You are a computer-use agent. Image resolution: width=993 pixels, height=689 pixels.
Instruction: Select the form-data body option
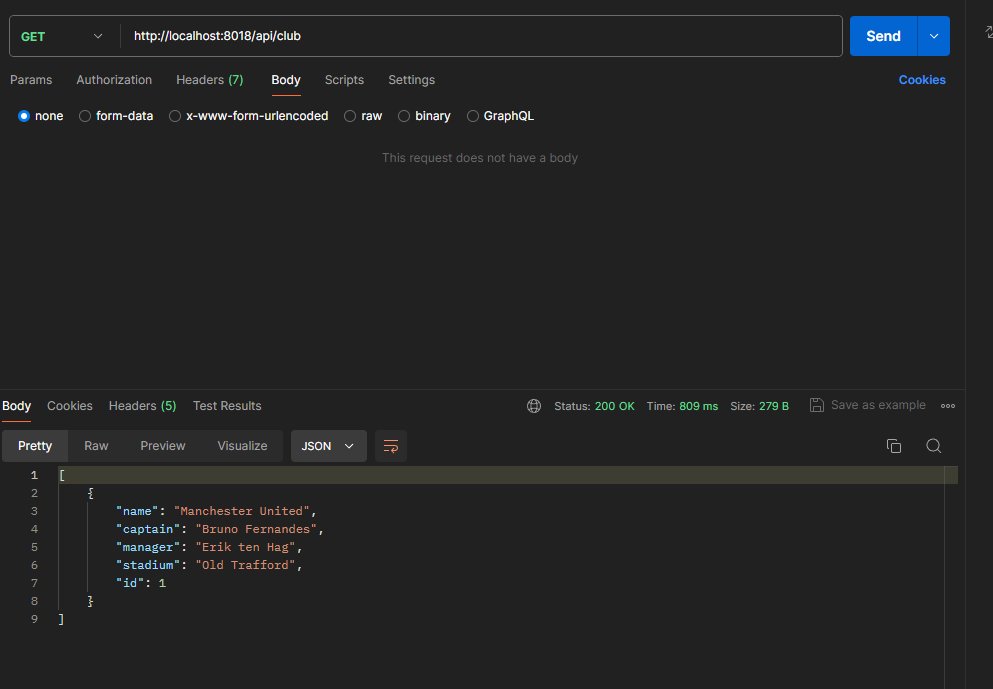point(85,116)
